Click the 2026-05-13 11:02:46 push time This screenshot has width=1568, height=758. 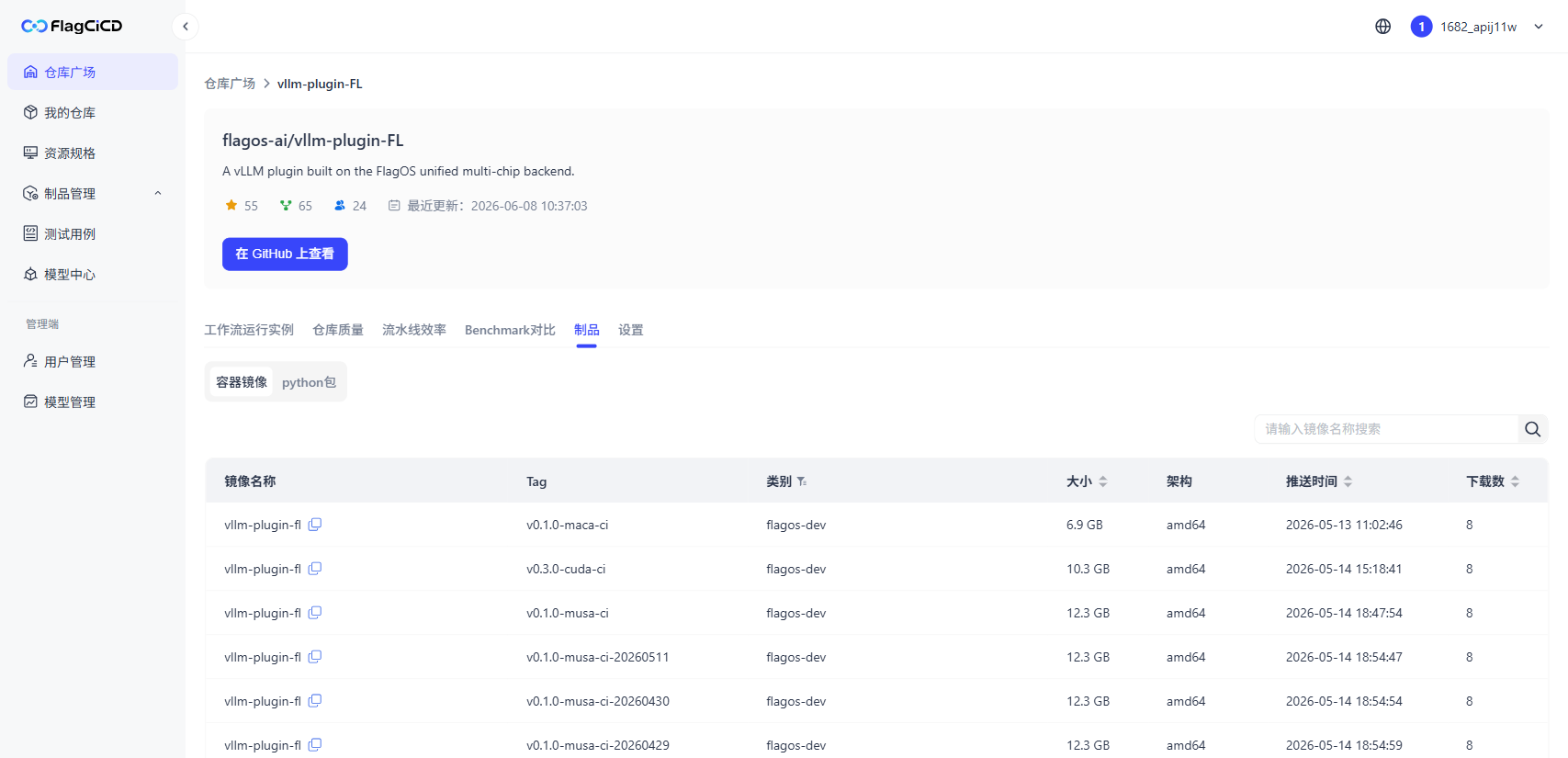[1344, 525]
